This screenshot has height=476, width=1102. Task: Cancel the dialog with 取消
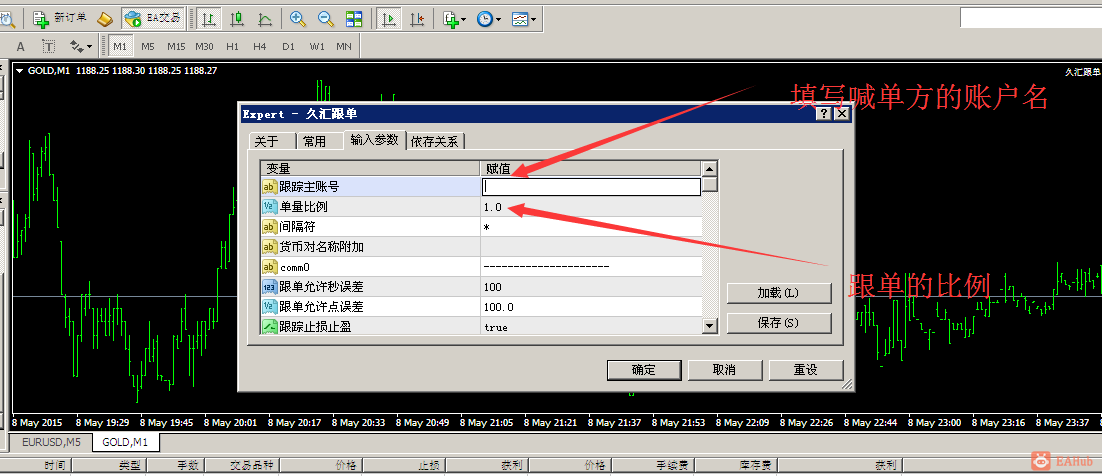[725, 370]
